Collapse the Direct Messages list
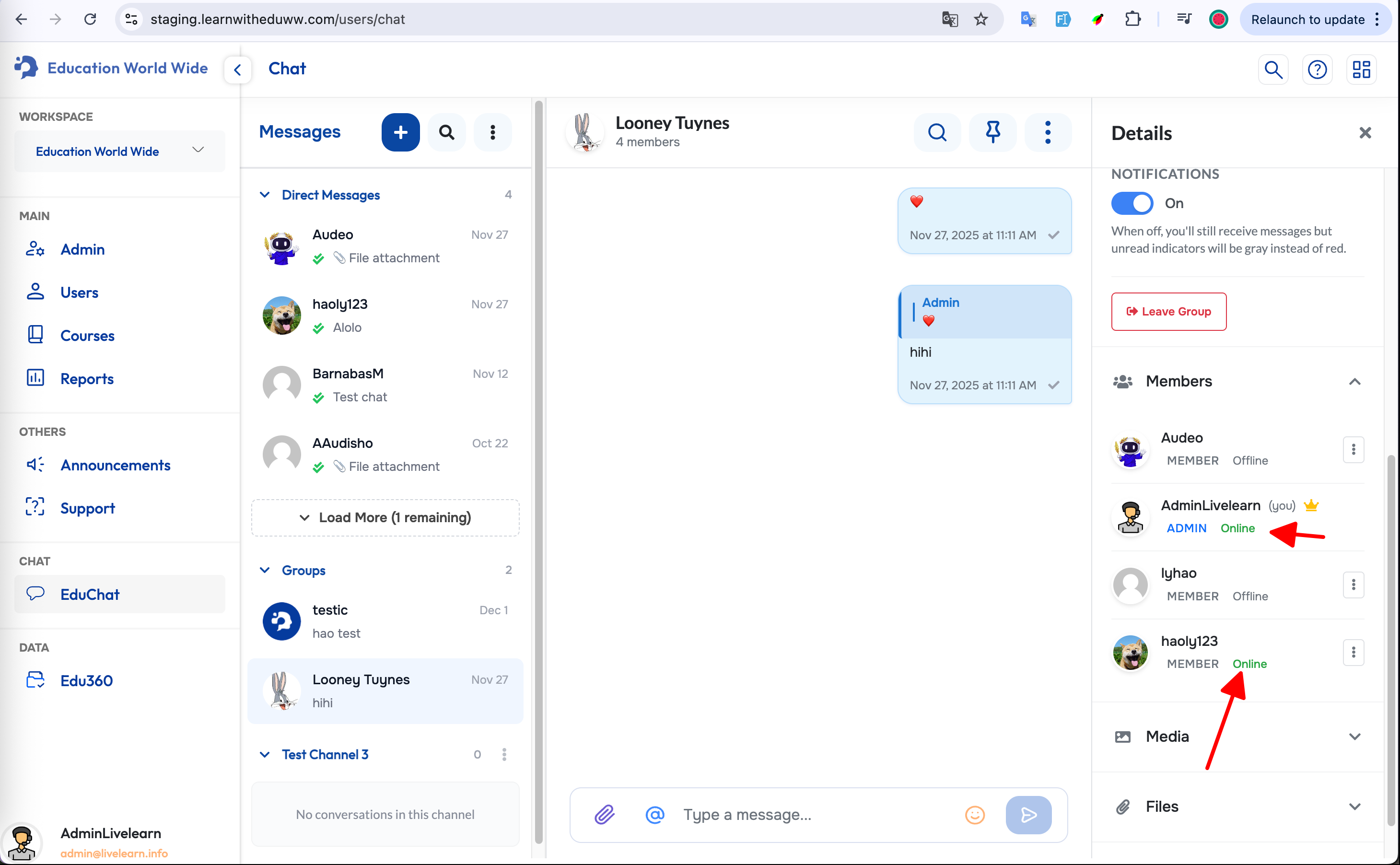Screen dimensions: 1400x865 click(265, 195)
